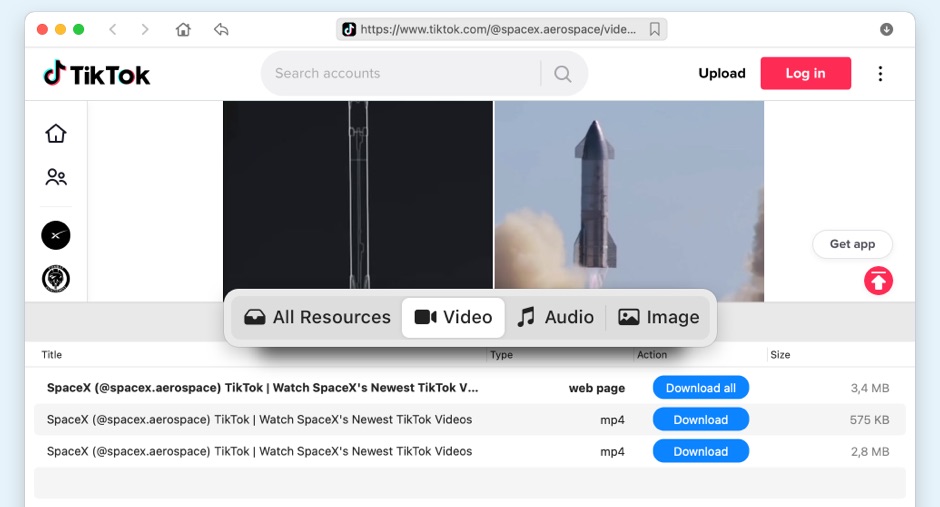Image resolution: width=940 pixels, height=507 pixels.
Task: Click the TikTok logo
Action: [x=97, y=74]
